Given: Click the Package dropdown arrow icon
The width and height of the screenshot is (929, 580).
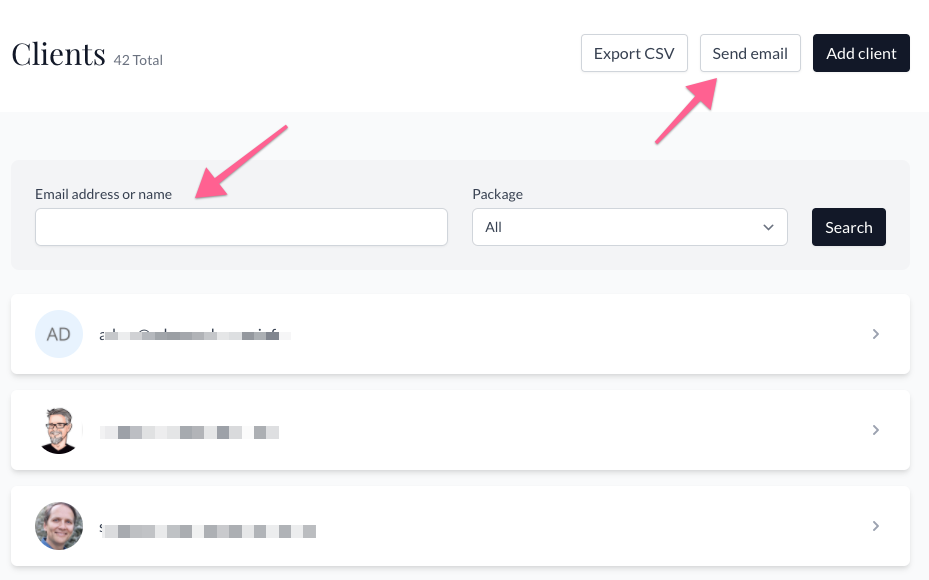Looking at the screenshot, I should click(x=768, y=227).
